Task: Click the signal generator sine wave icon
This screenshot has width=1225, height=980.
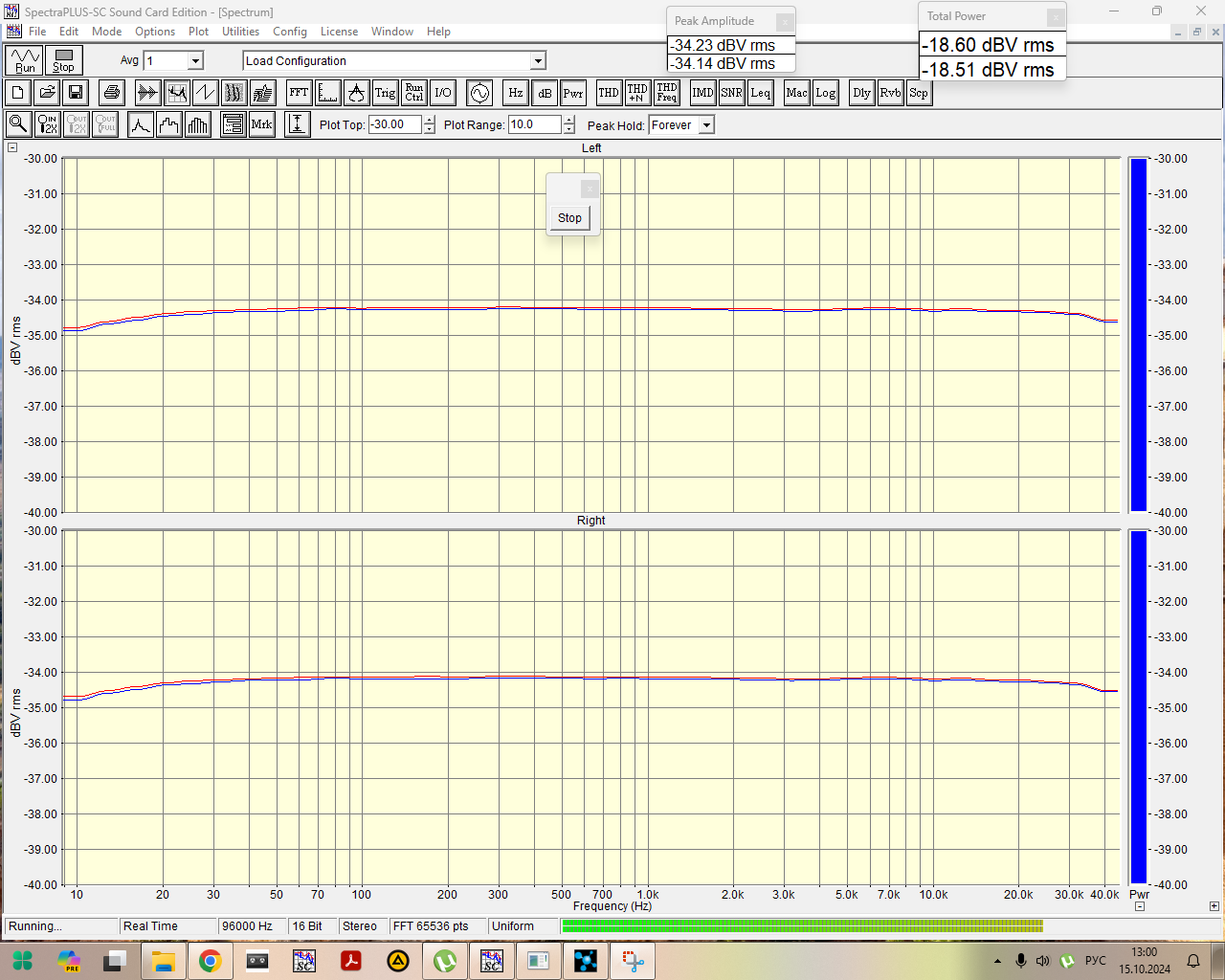Action: click(479, 93)
